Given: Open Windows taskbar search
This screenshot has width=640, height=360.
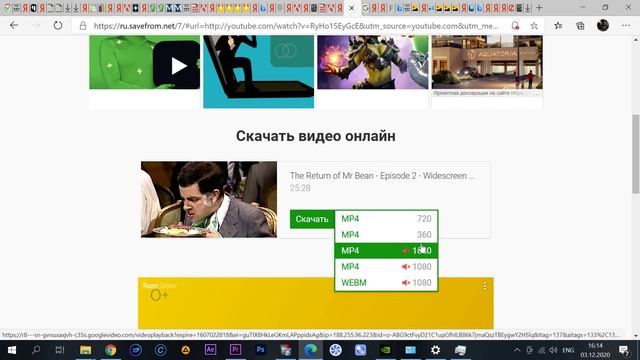Looking at the screenshot, I should pyautogui.click(x=36, y=350).
